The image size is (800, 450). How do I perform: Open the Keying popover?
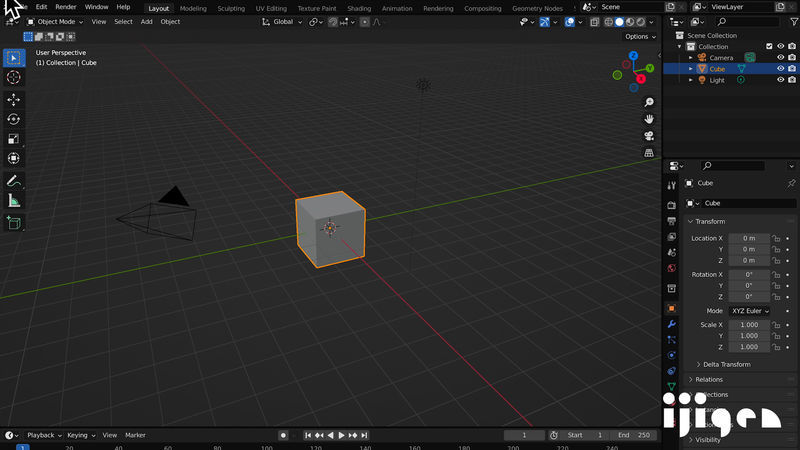click(x=81, y=435)
